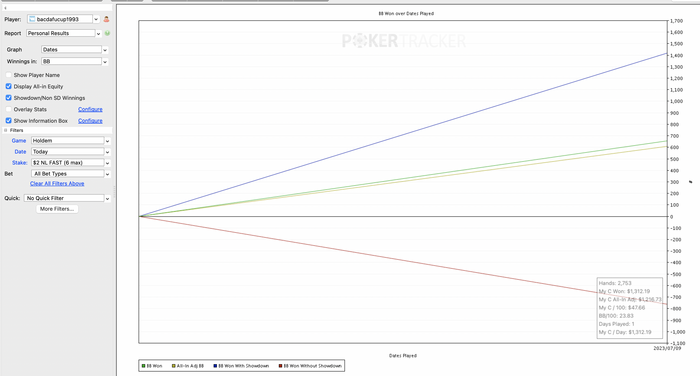Enable the Overlay Stats checkbox
The width and height of the screenshot is (700, 376).
(x=8, y=109)
